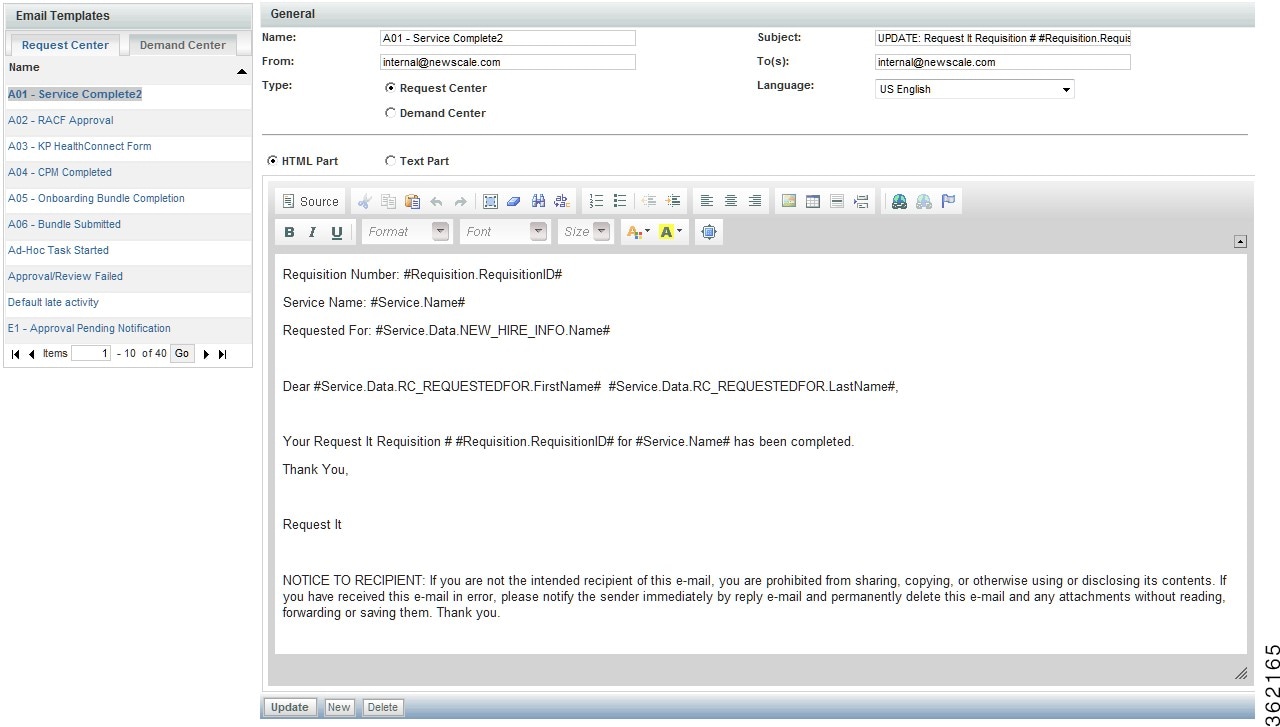Viewport: 1280px width, 727px height.
Task: Insert a numbered list
Action: tap(596, 201)
